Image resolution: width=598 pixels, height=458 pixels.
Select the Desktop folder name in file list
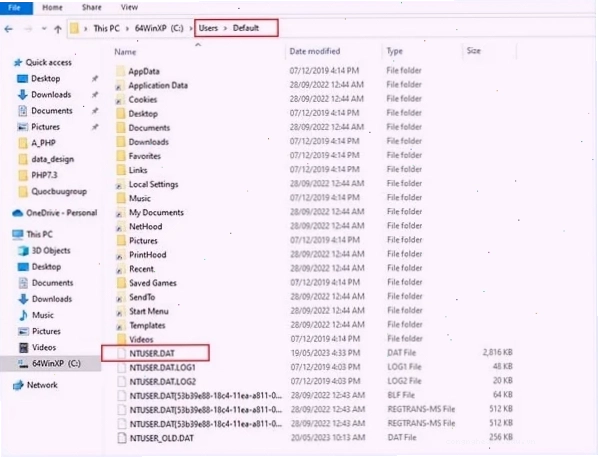(143, 114)
